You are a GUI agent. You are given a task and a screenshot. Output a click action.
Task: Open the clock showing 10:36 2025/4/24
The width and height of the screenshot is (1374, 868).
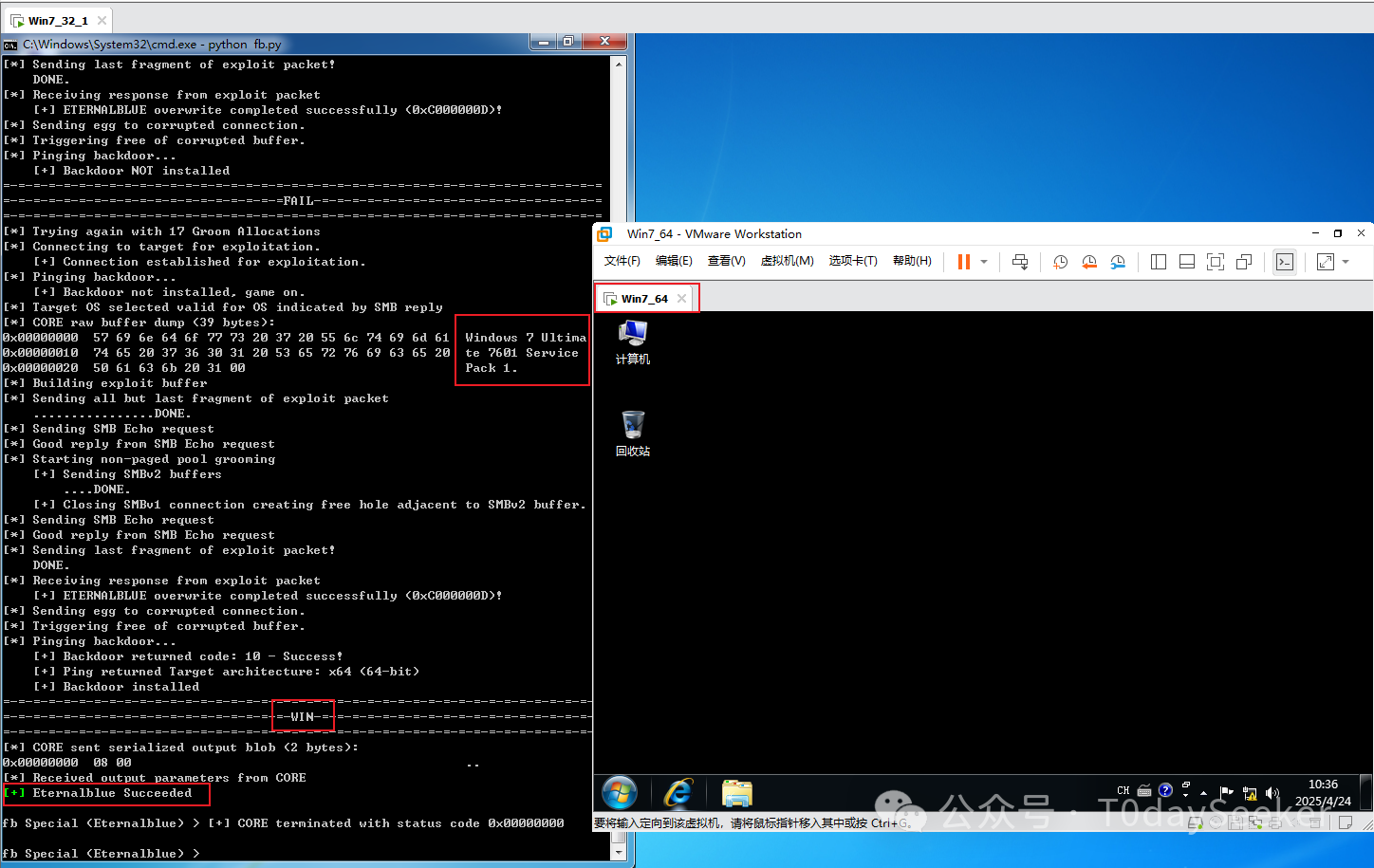tap(1323, 793)
